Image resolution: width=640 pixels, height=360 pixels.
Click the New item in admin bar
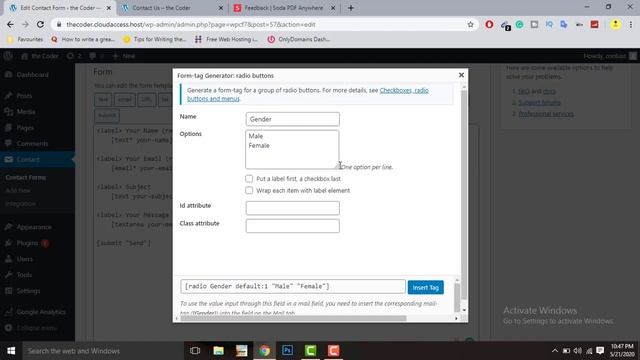pos(124,56)
